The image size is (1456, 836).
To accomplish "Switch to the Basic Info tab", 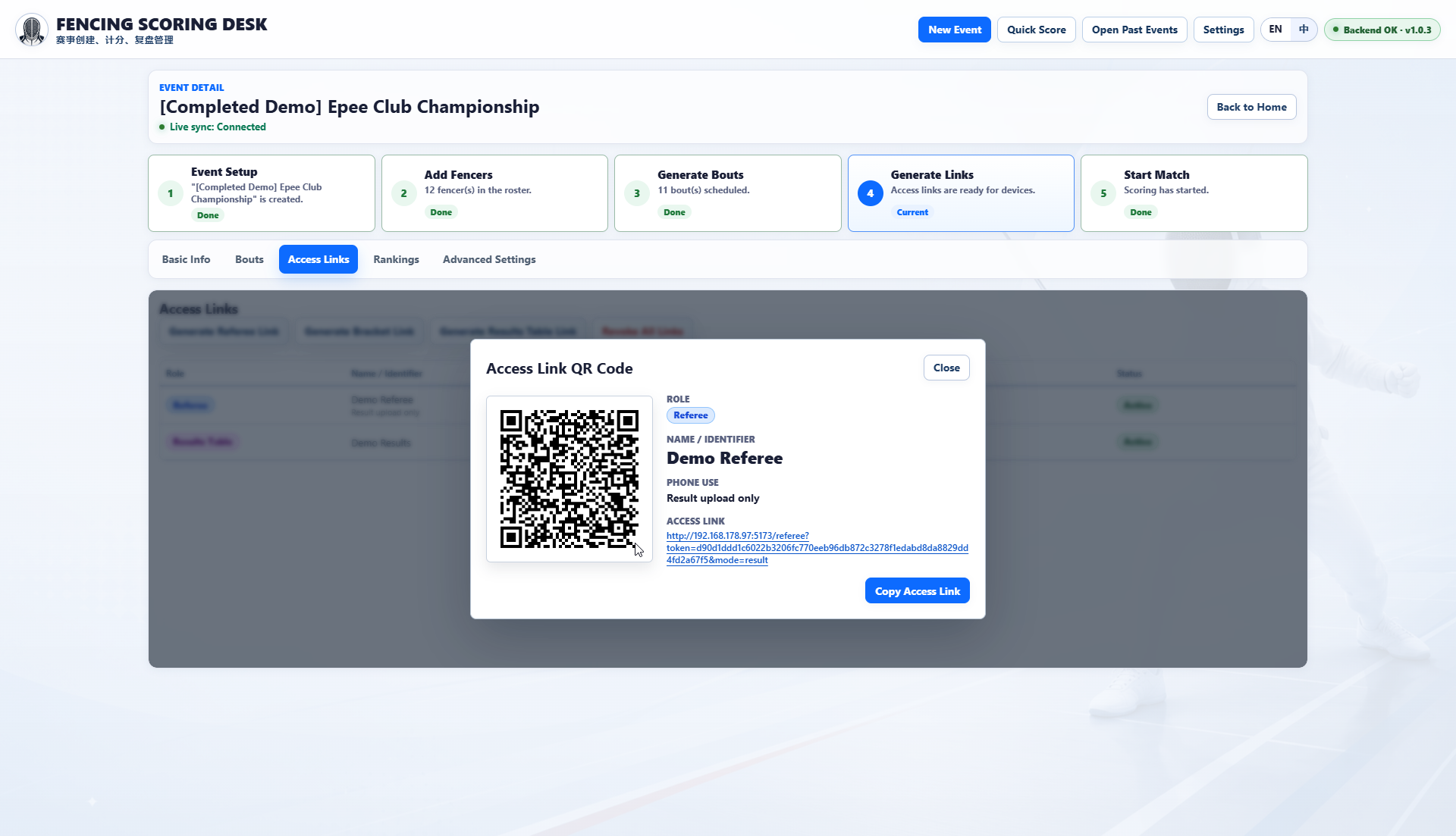I will tap(186, 259).
